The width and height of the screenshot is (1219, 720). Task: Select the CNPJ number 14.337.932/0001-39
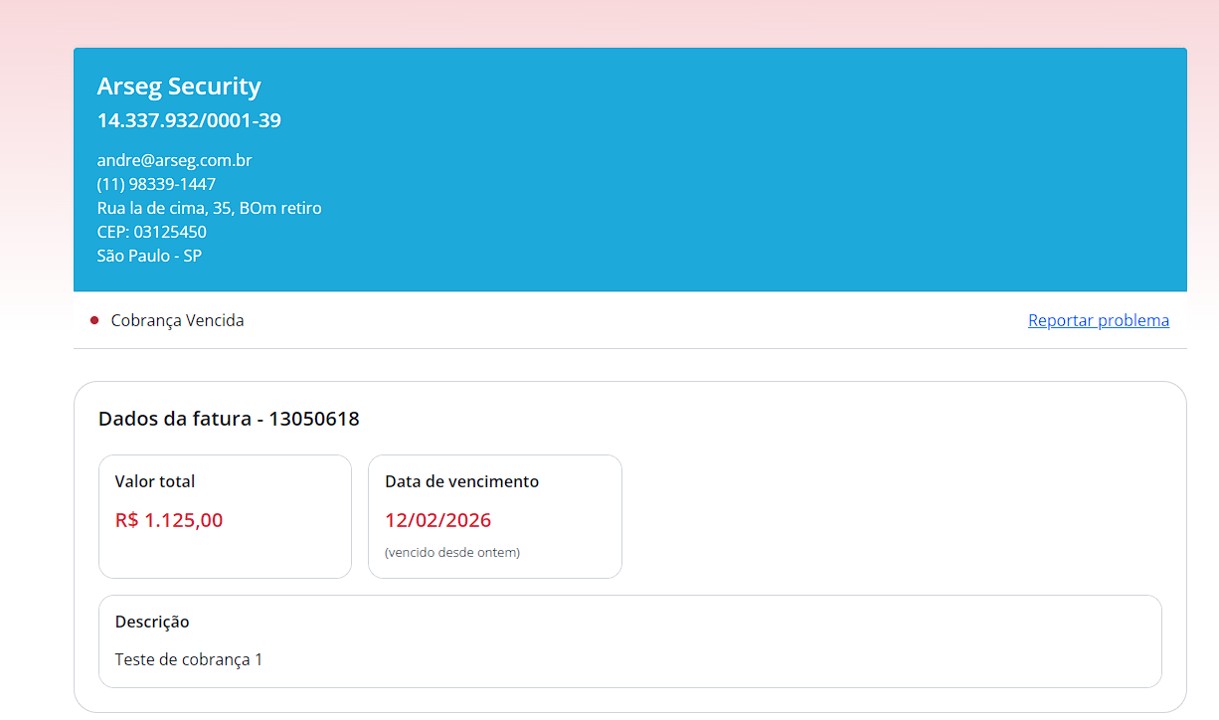189,121
